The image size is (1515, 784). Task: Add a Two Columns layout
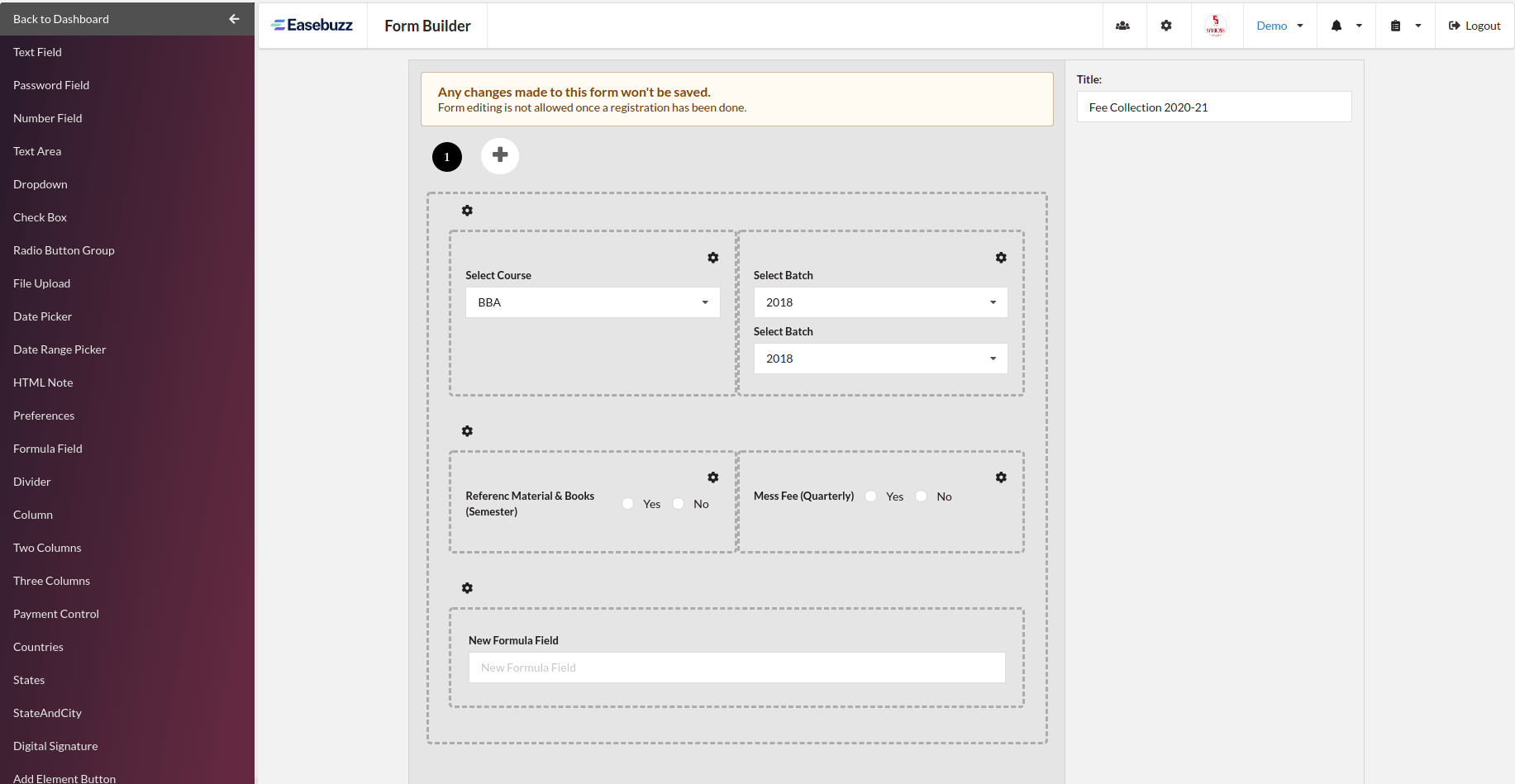tap(127, 548)
